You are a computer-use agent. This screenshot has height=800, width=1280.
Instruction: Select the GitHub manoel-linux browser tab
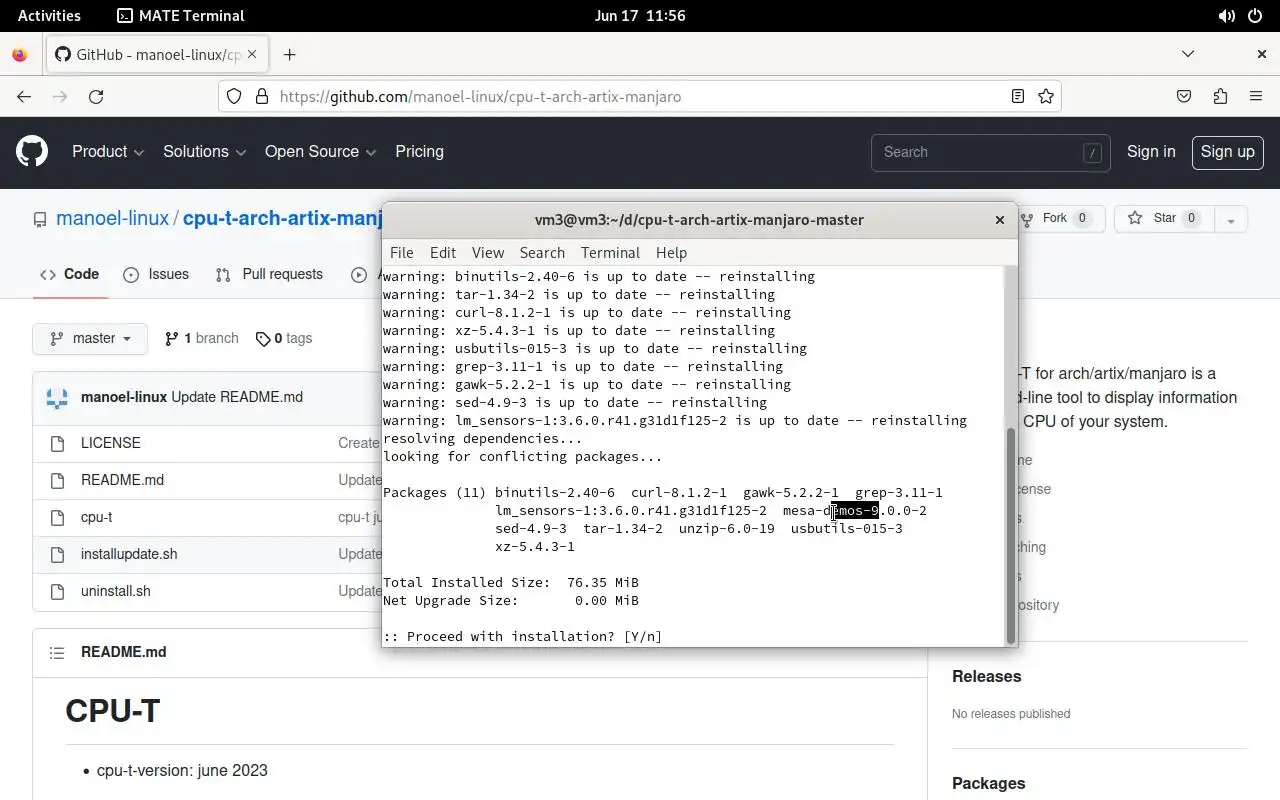(157, 55)
